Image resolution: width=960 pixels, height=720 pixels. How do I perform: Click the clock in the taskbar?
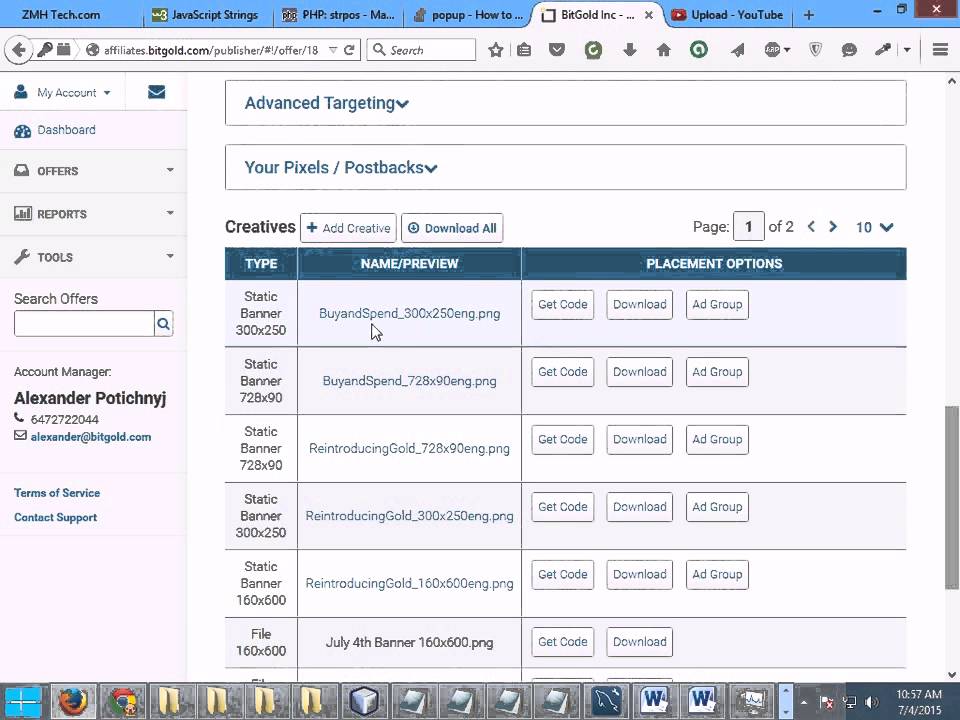tap(919, 702)
